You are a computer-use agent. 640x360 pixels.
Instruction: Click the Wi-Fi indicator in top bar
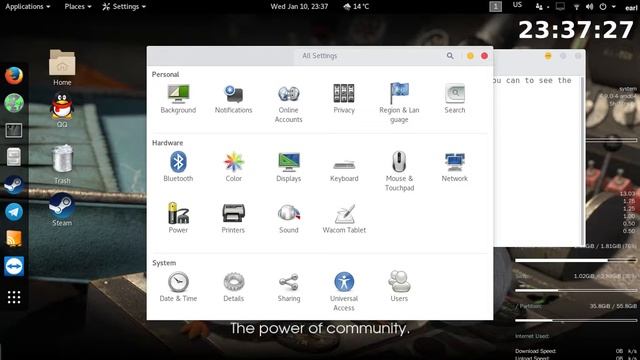click(x=576, y=7)
